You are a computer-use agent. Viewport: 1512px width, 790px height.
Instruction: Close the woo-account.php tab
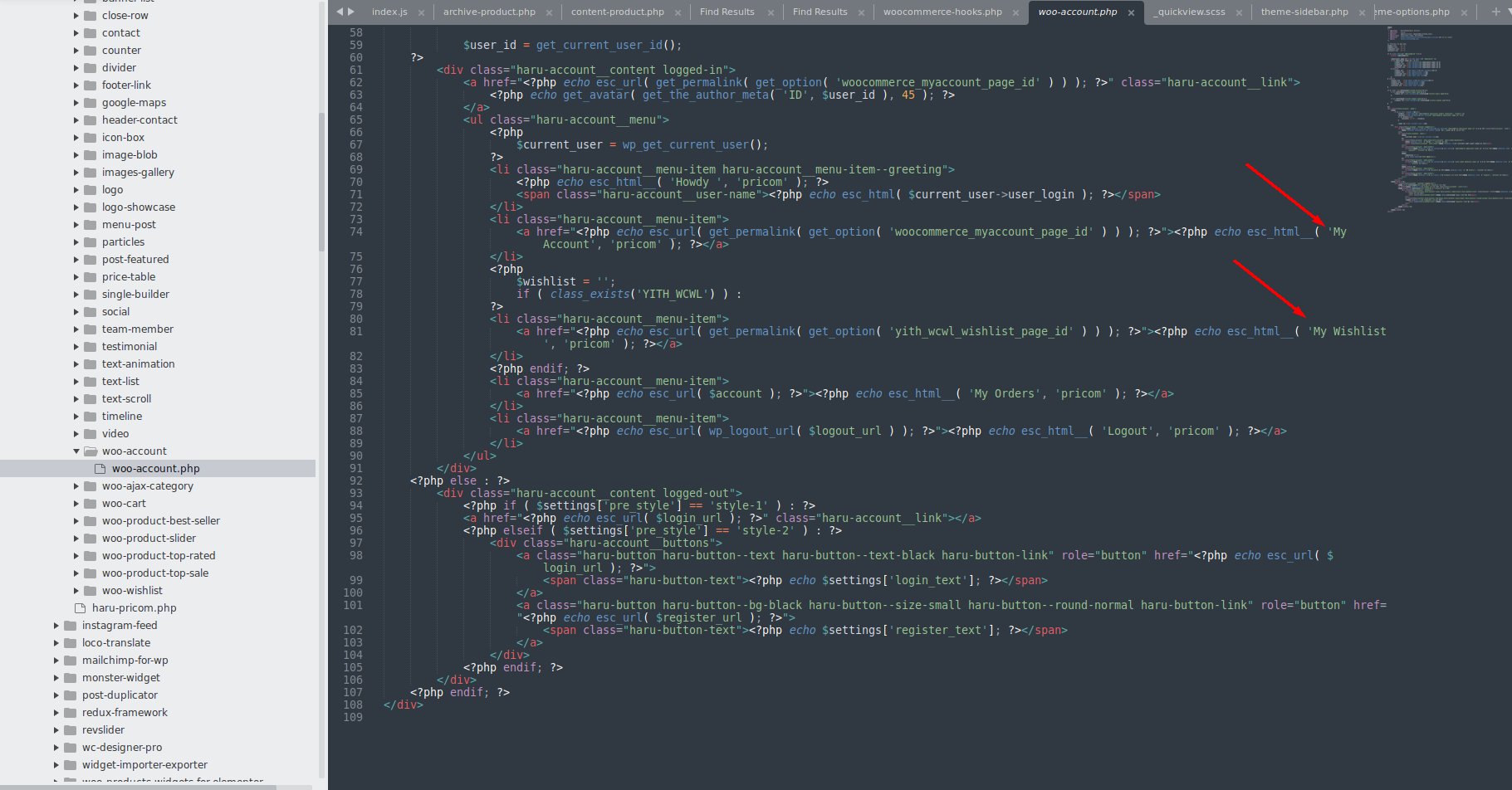click(x=1131, y=12)
